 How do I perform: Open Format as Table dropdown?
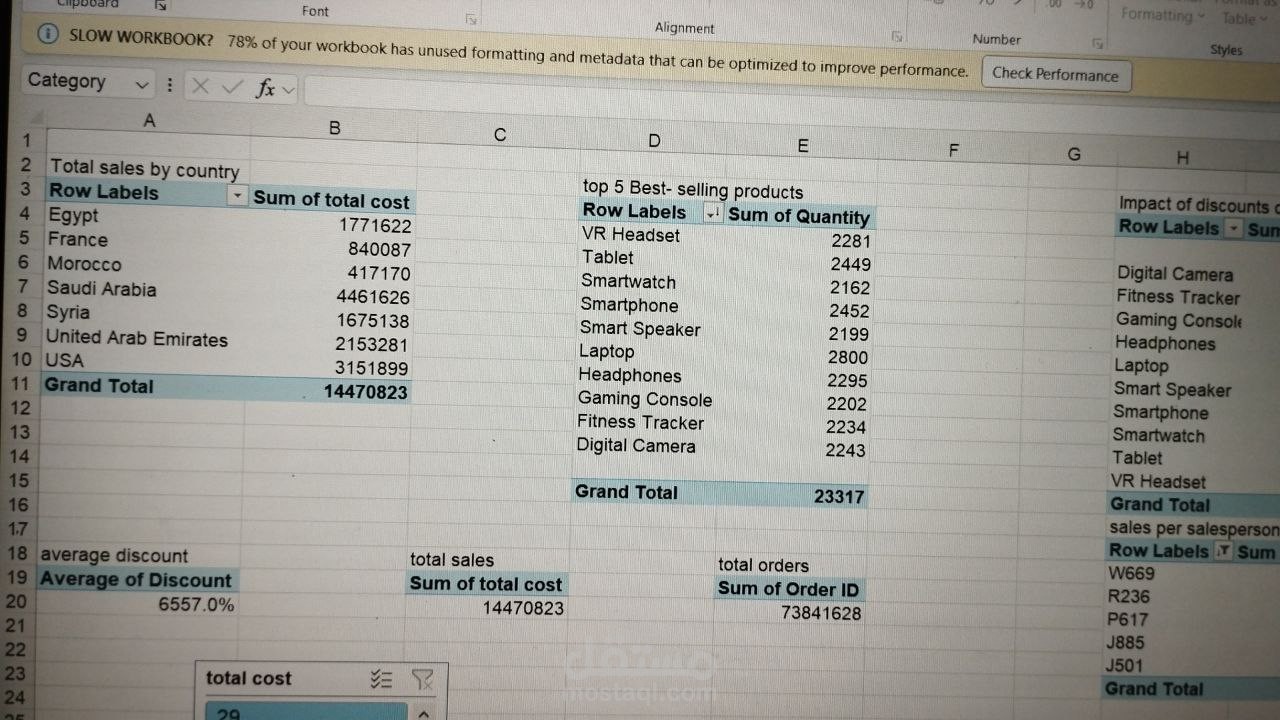point(1243,18)
